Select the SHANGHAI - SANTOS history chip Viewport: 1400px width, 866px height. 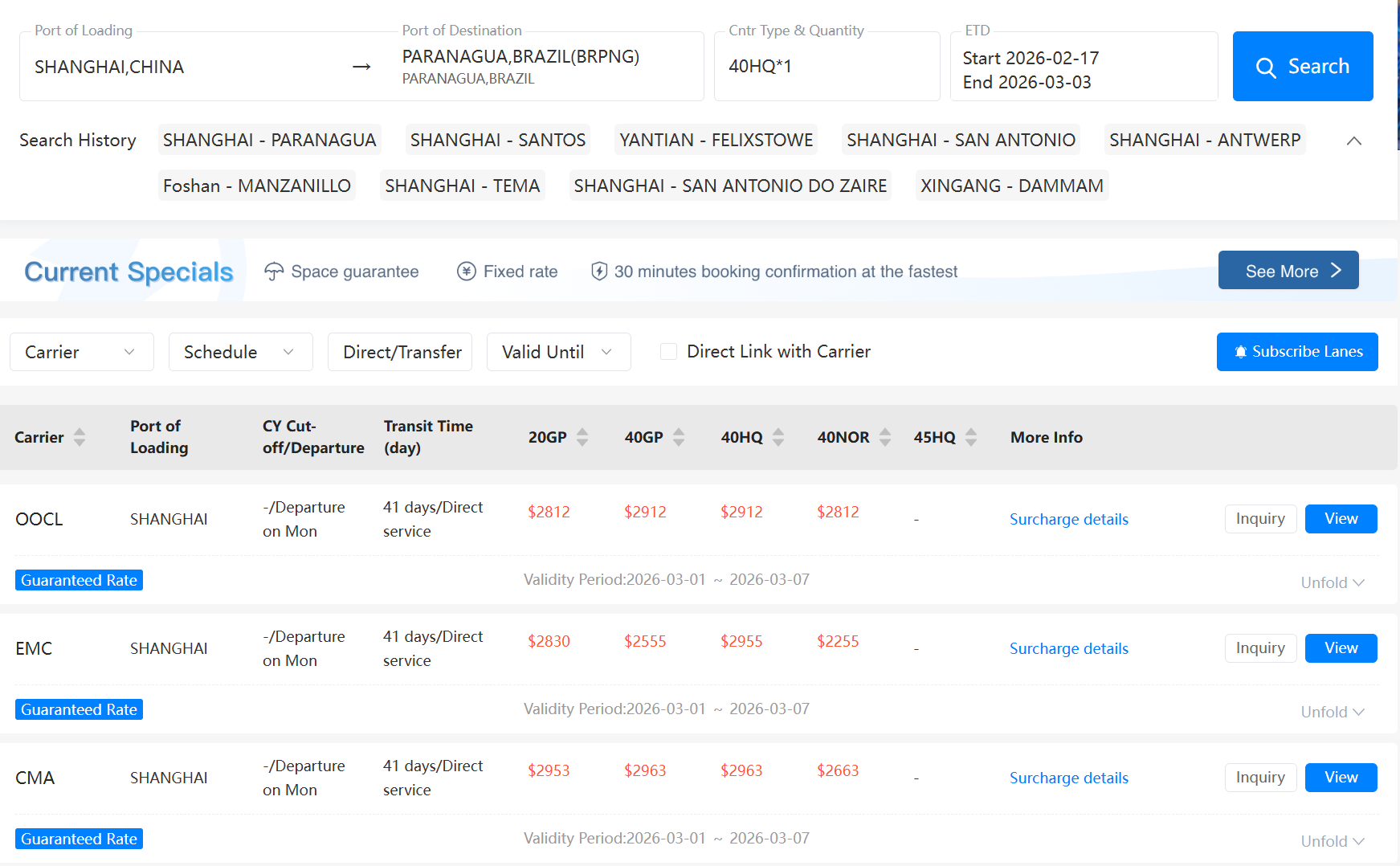[497, 140]
